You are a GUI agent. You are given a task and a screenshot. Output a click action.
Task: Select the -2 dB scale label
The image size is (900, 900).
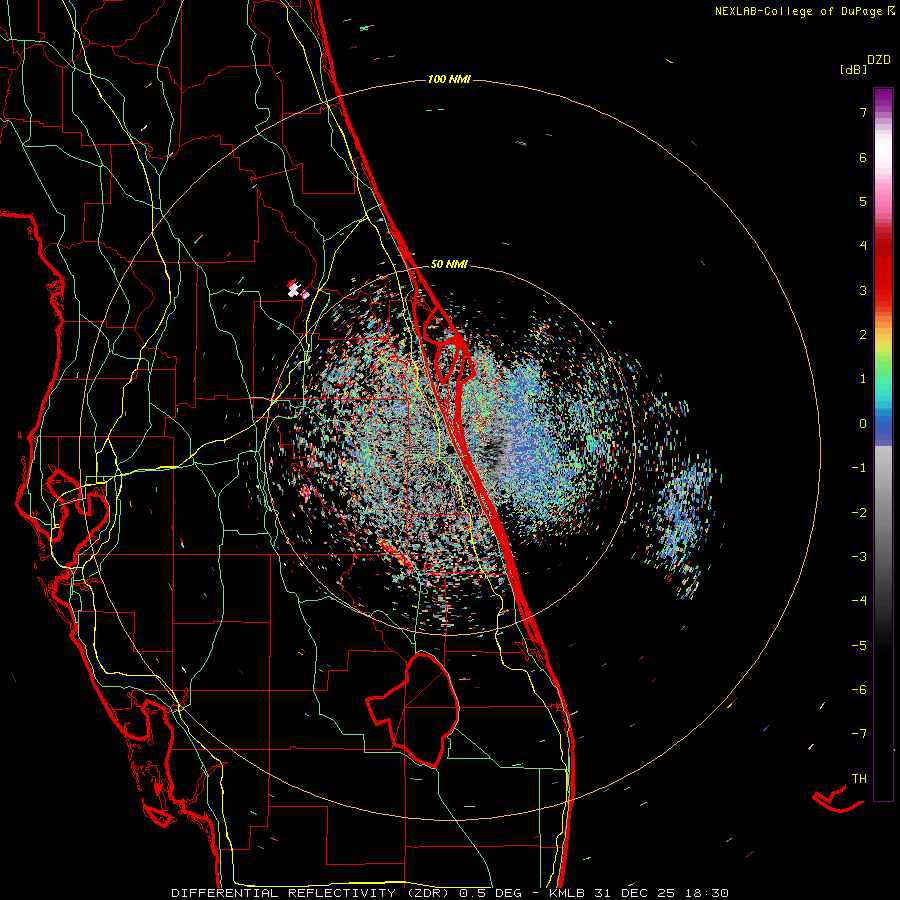click(859, 513)
